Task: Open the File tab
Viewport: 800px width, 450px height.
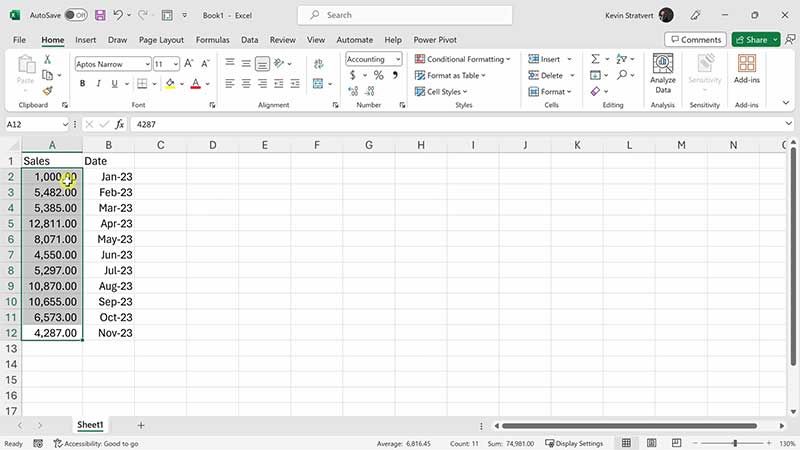Action: (x=19, y=40)
